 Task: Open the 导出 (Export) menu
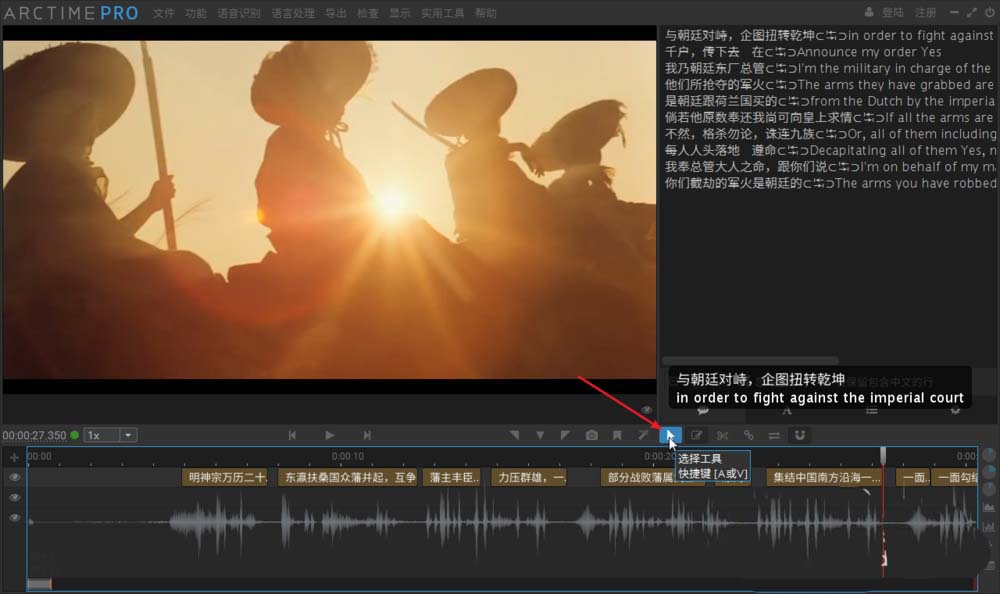[335, 13]
